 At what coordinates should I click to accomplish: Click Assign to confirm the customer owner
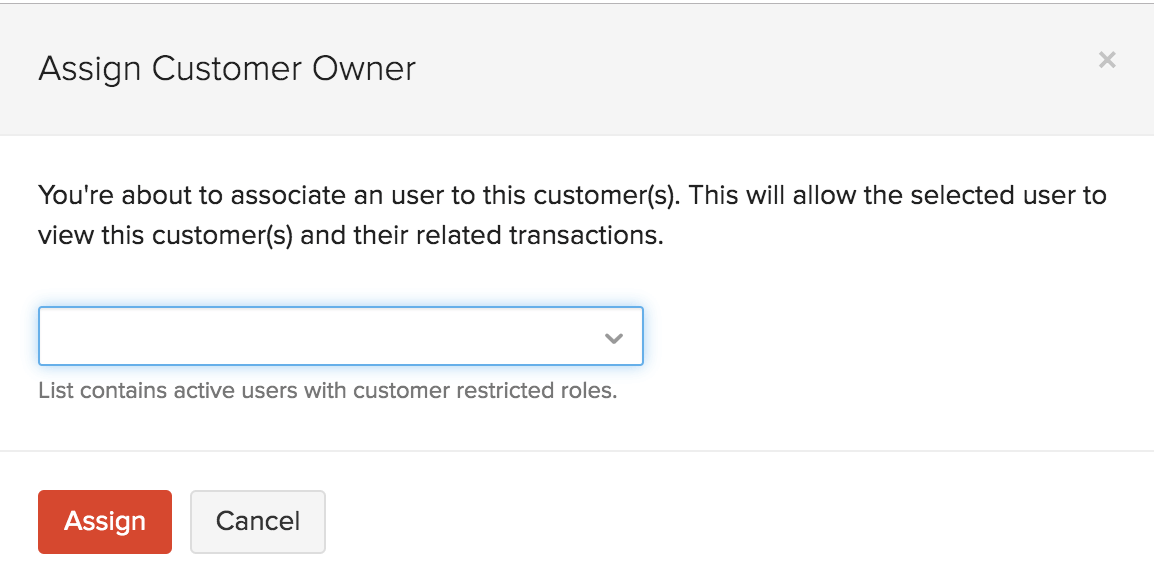coord(104,521)
